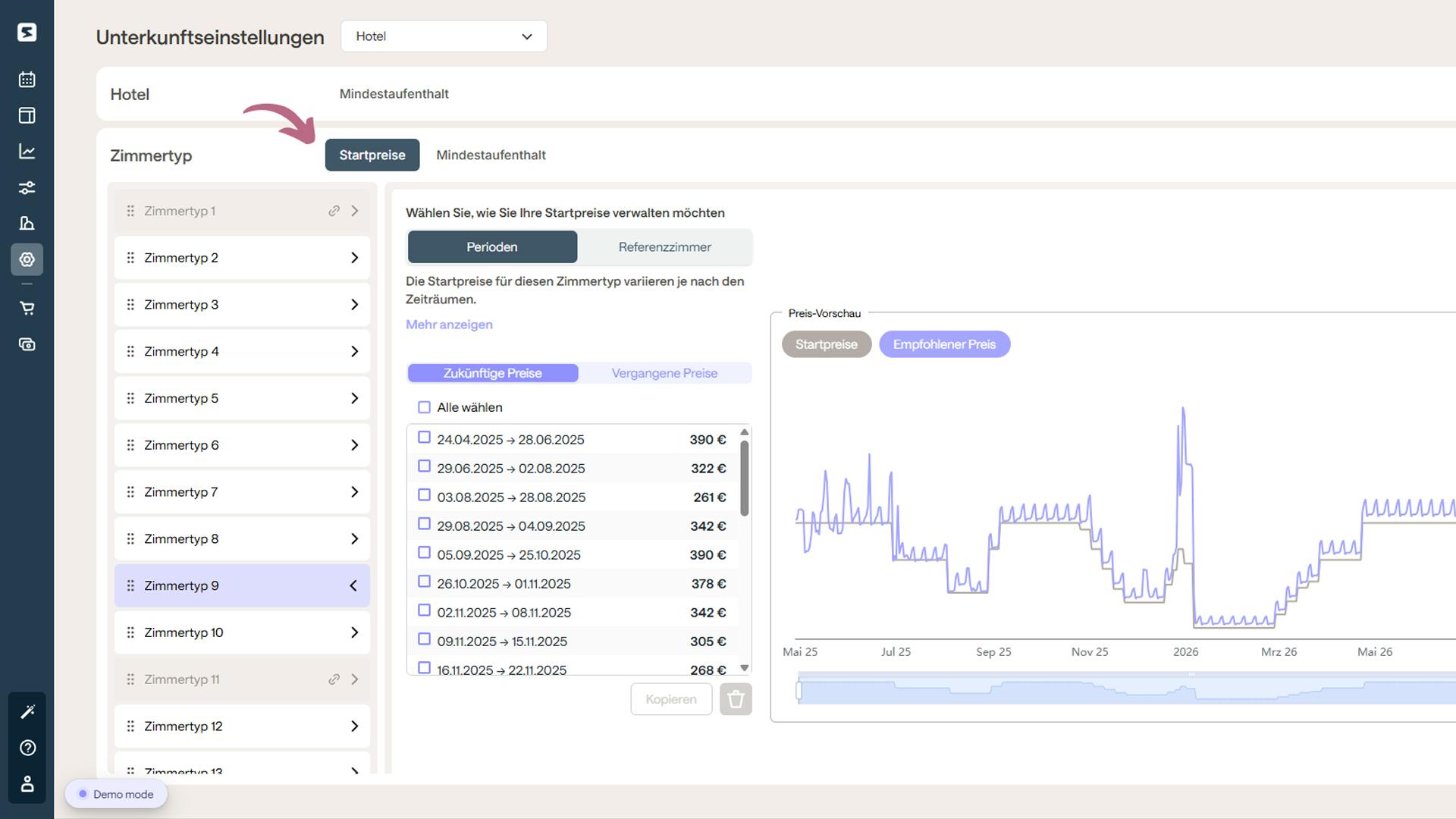Screen dimensions: 1456x819
Task: Open the help question mark icon
Action: click(27, 748)
